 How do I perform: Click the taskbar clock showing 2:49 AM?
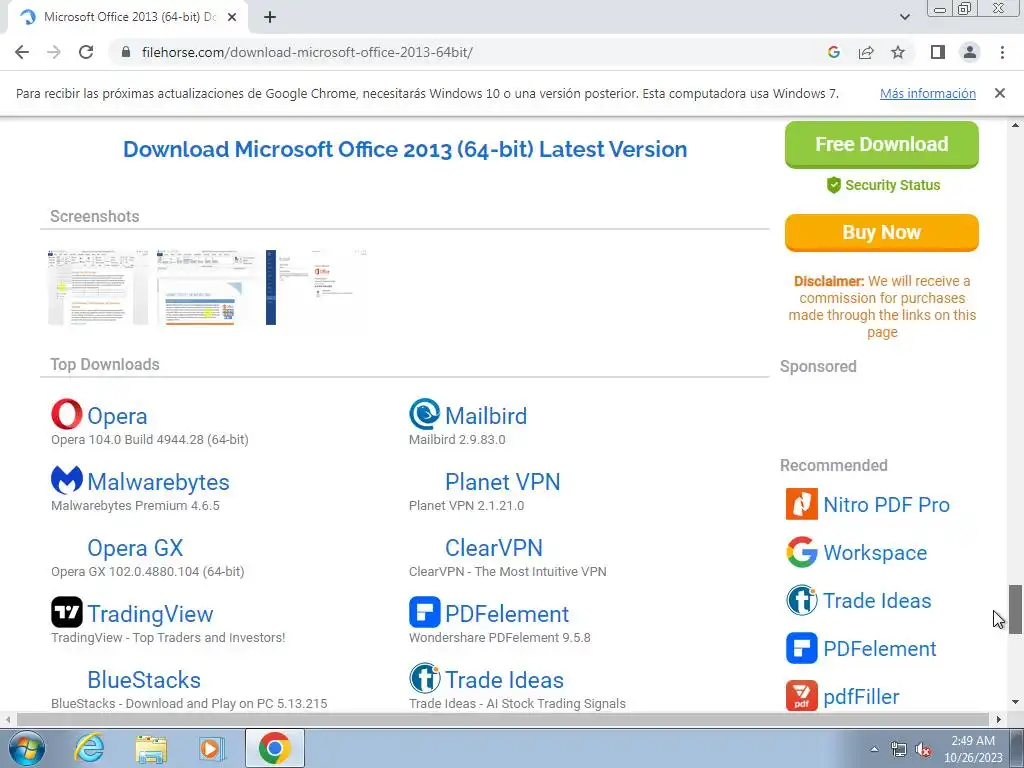[x=973, y=749]
